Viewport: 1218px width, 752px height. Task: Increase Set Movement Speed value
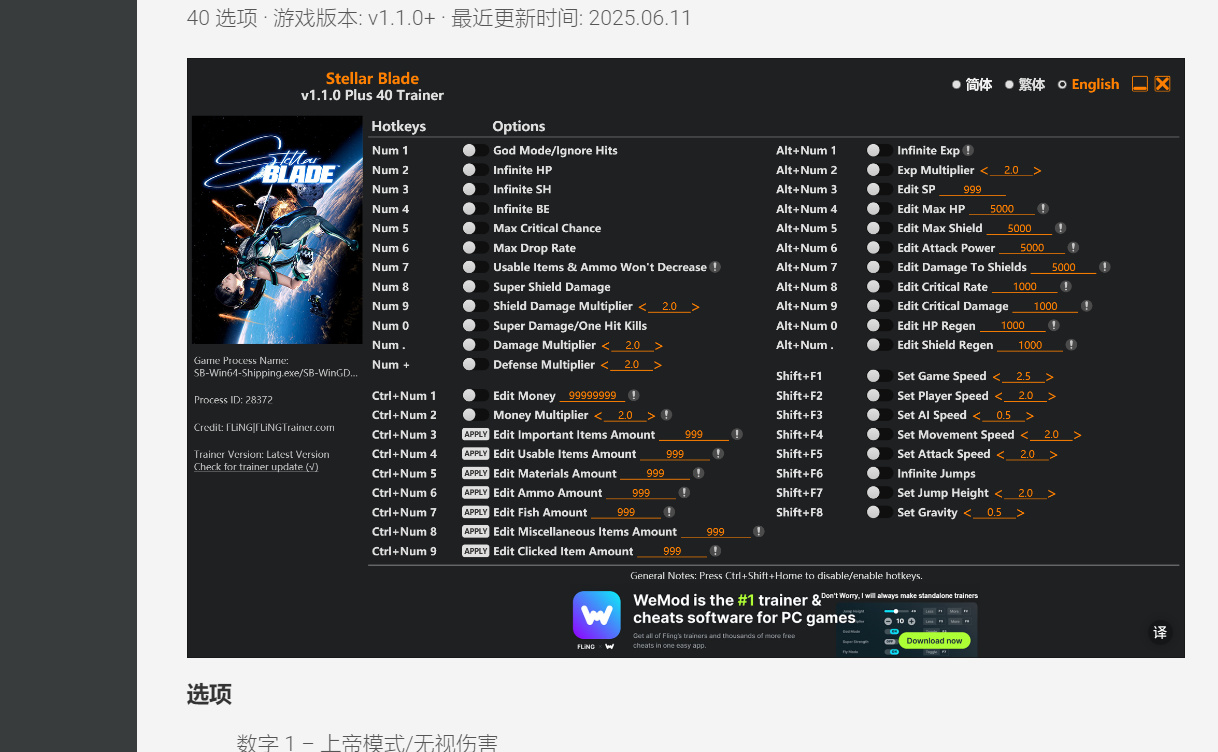[x=1077, y=435]
